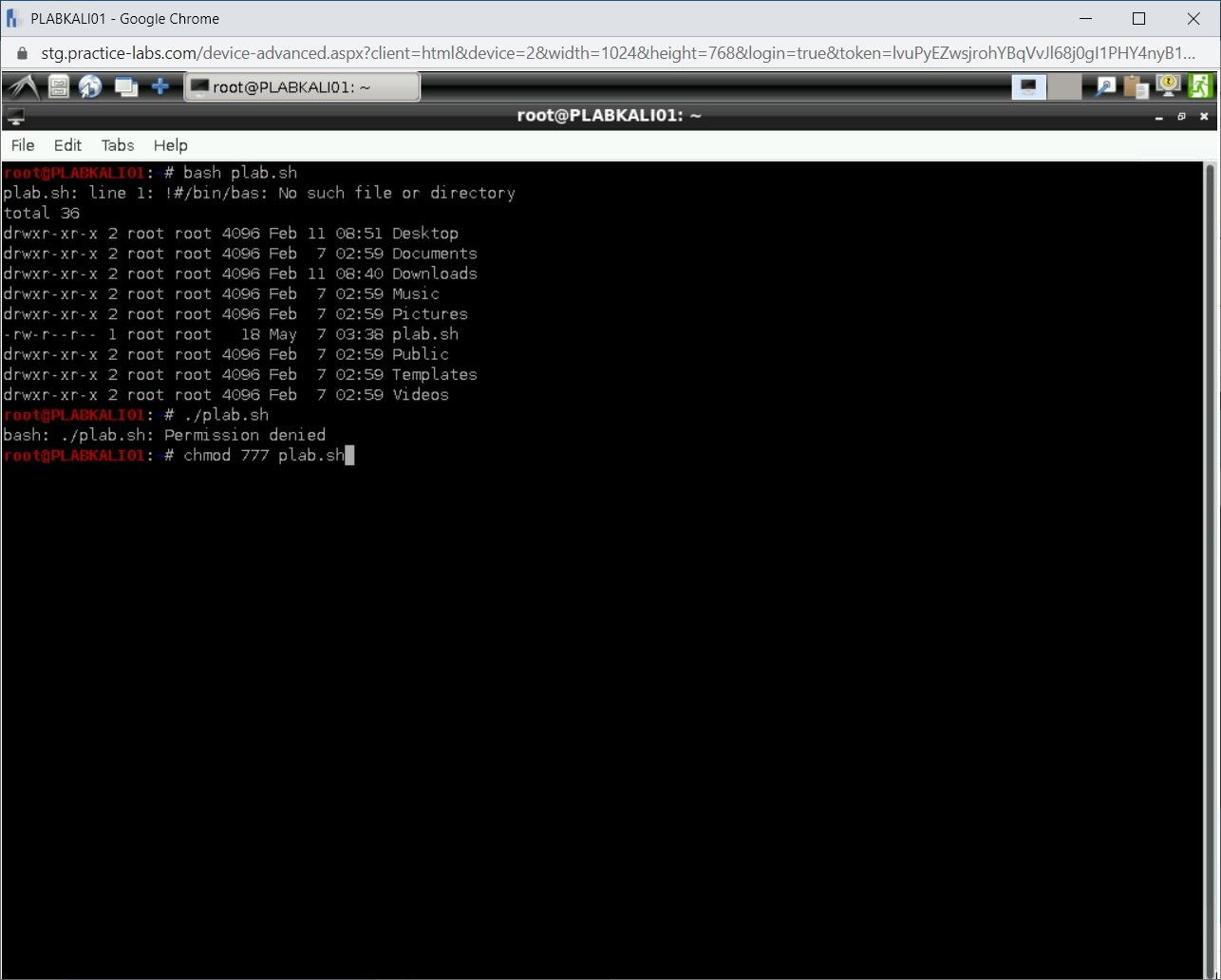Click the green logout exit icon
This screenshot has height=980, width=1221.
click(1200, 86)
